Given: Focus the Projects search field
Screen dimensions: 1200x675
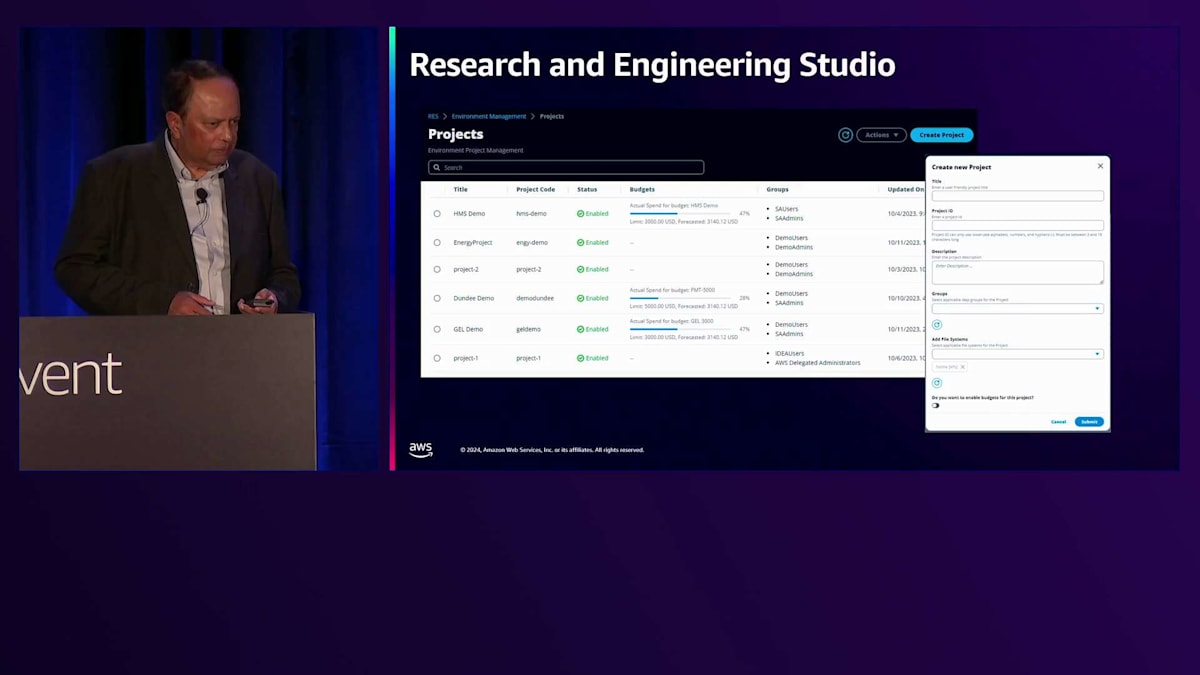Looking at the screenshot, I should click(x=566, y=168).
